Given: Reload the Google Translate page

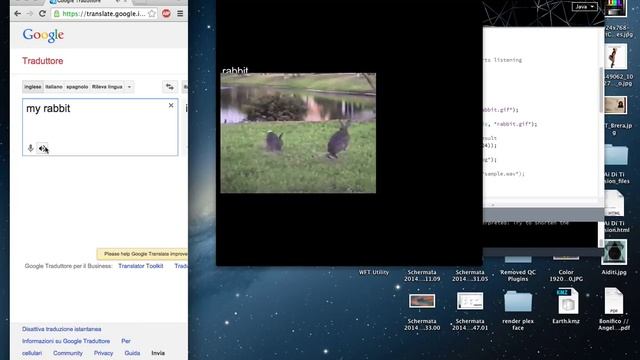Looking at the screenshot, I should coord(42,13).
